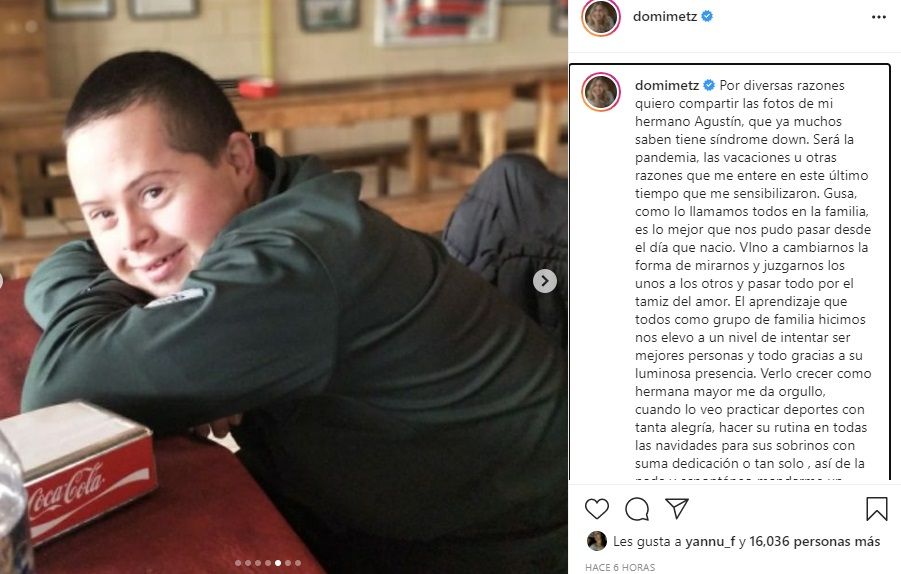
Task: Click domimetz avatar beside the caption
Action: pos(600,91)
